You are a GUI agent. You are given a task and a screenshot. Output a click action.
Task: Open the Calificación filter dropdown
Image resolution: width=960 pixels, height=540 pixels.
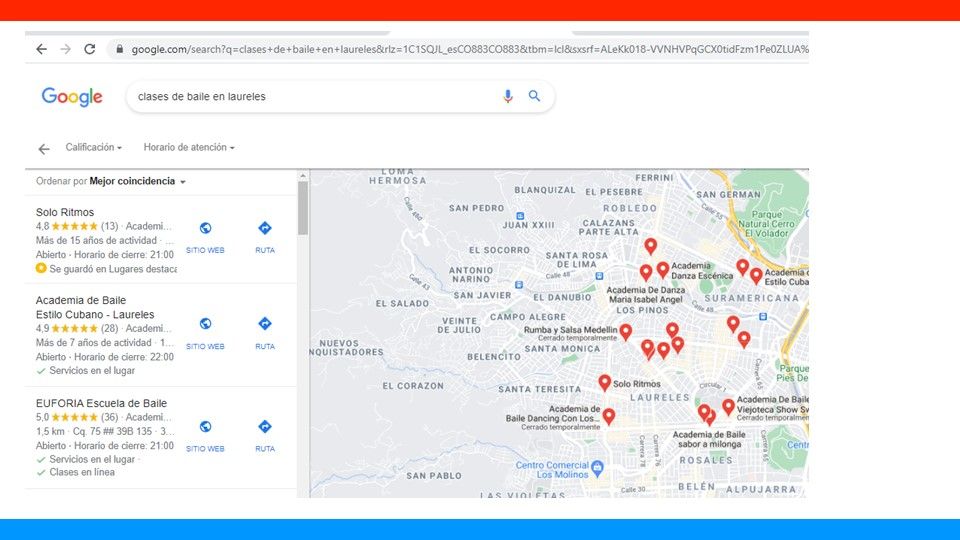coord(94,148)
